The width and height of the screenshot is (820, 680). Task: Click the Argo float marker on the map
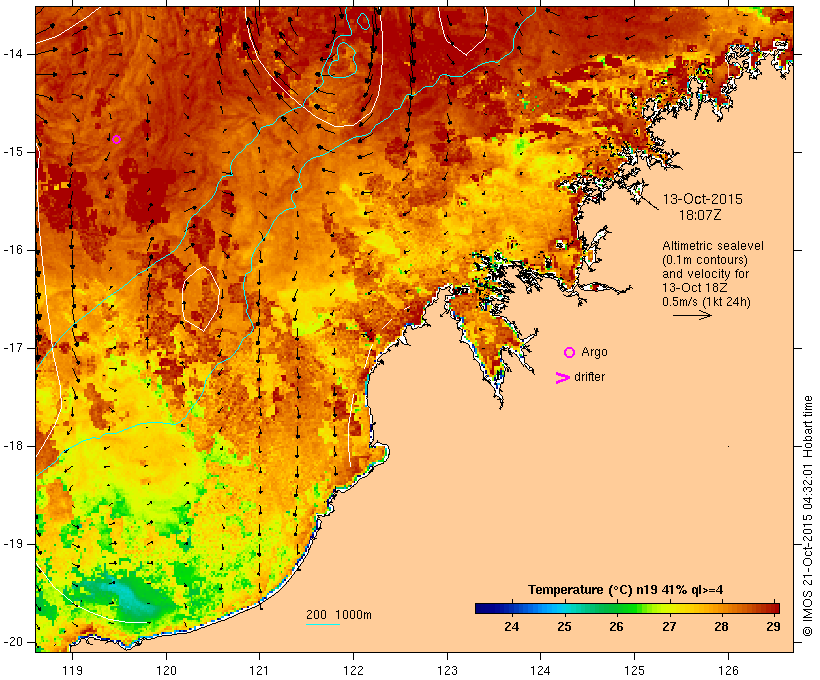click(x=117, y=139)
